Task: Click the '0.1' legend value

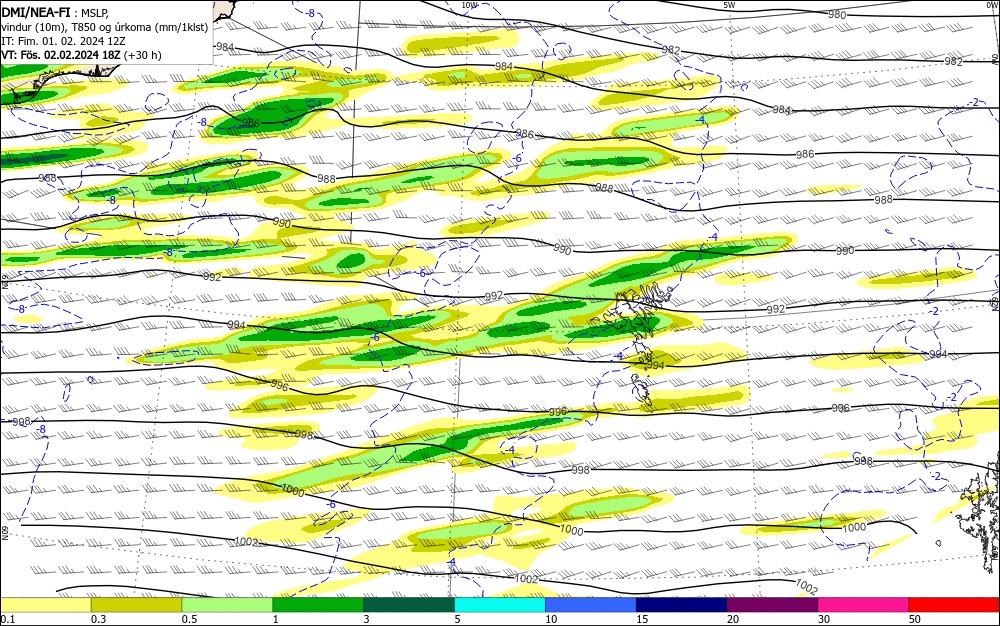Action: 8,619
